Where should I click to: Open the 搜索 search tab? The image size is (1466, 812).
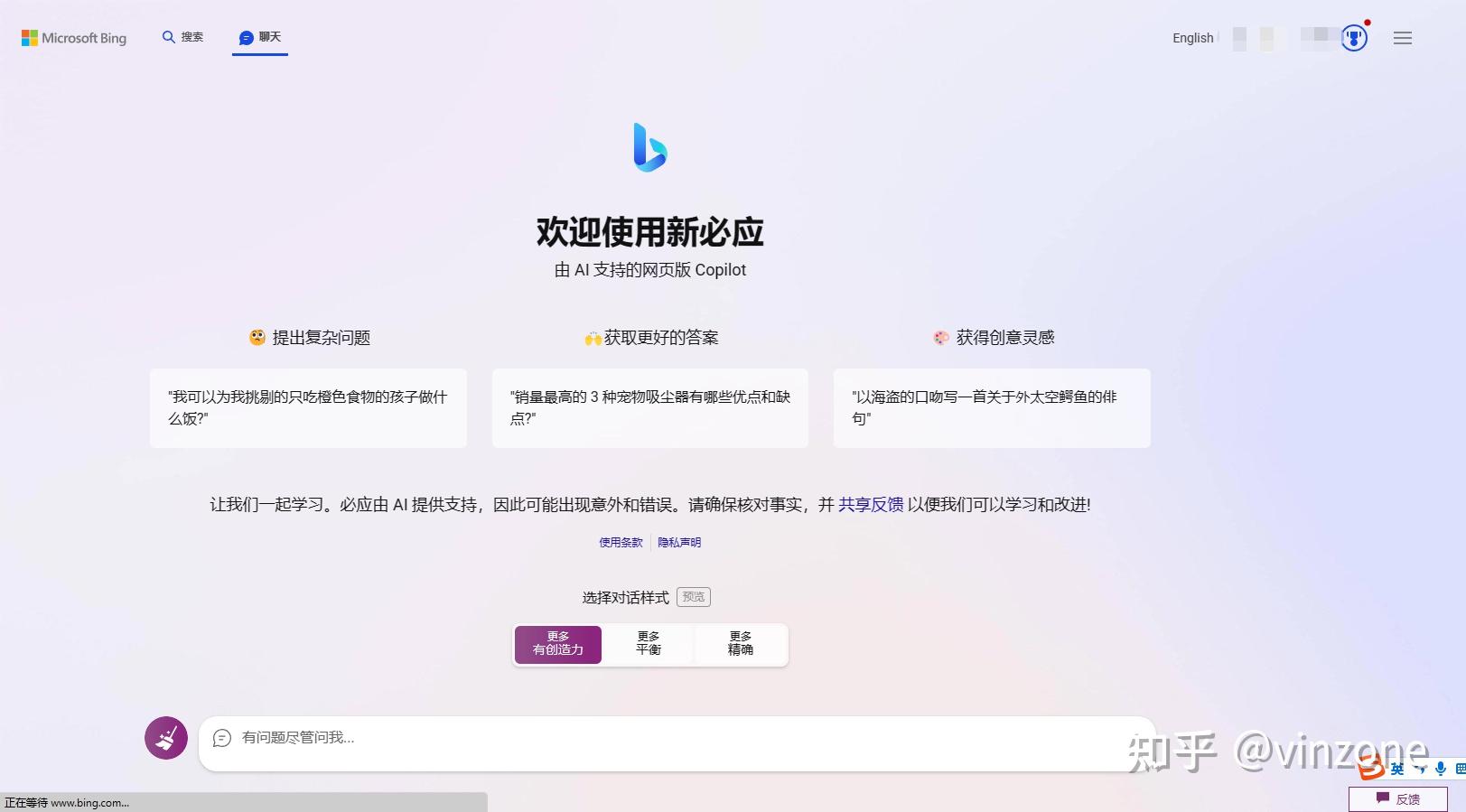(182, 37)
